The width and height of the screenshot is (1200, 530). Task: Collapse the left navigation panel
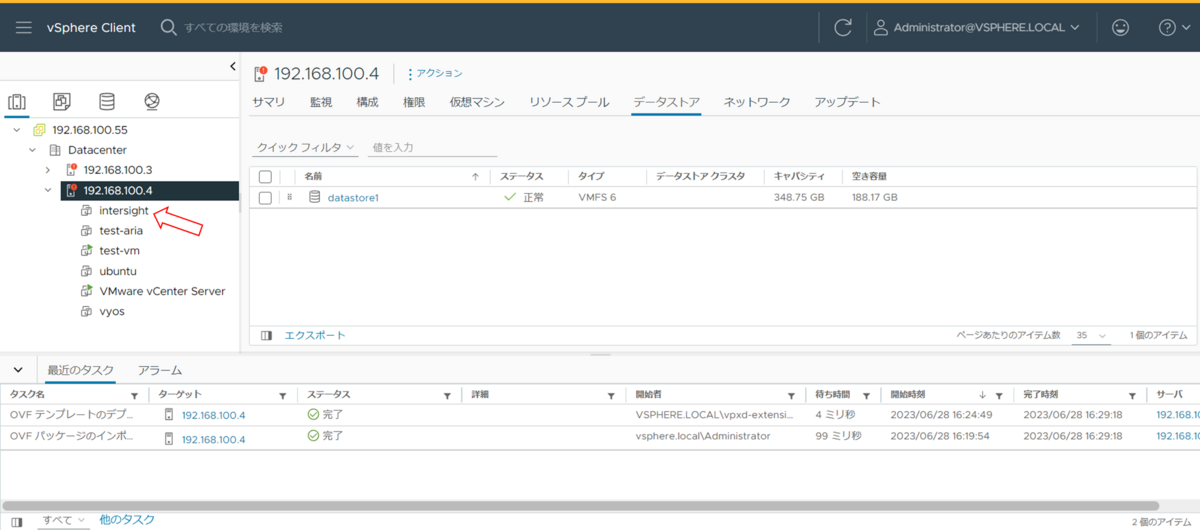point(232,67)
